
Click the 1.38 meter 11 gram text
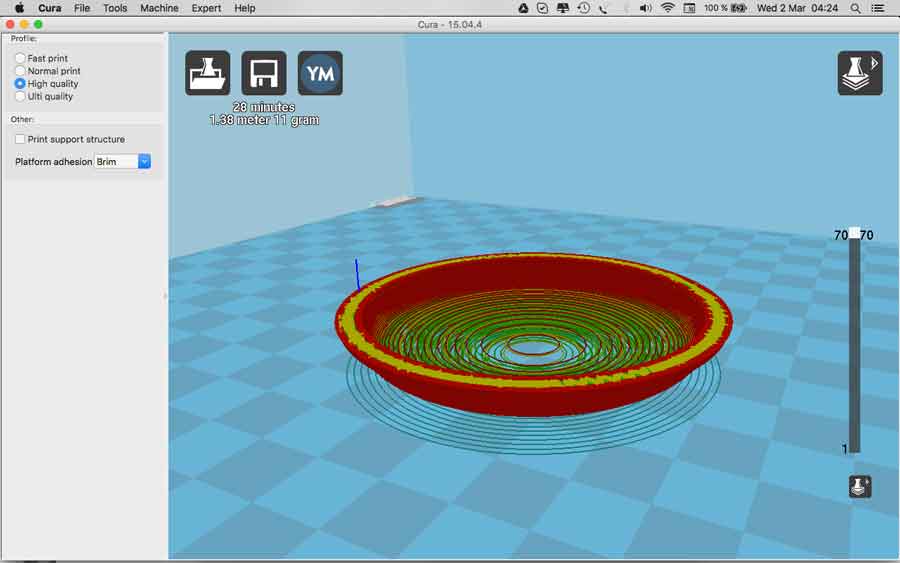tap(264, 119)
